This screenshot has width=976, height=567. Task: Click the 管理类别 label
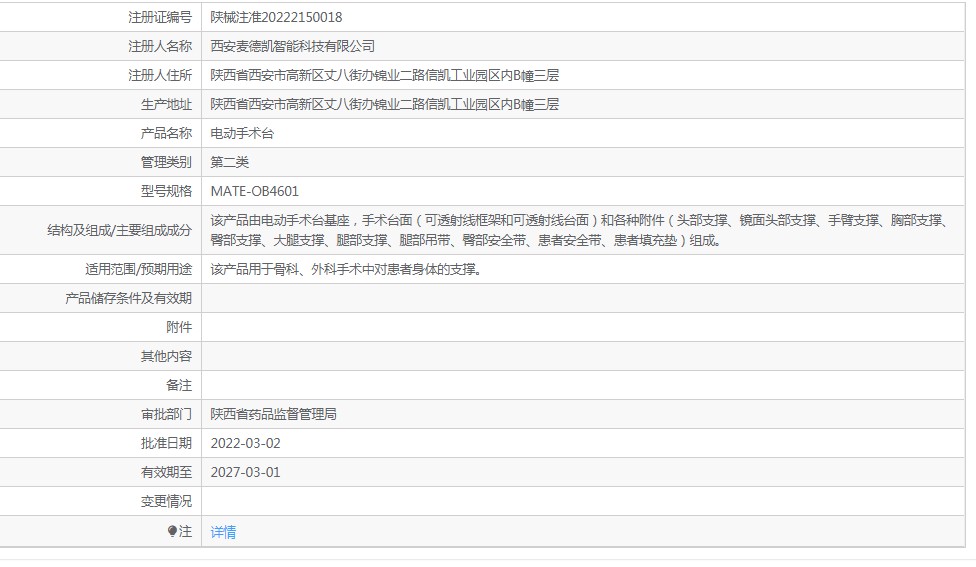pyautogui.click(x=166, y=162)
